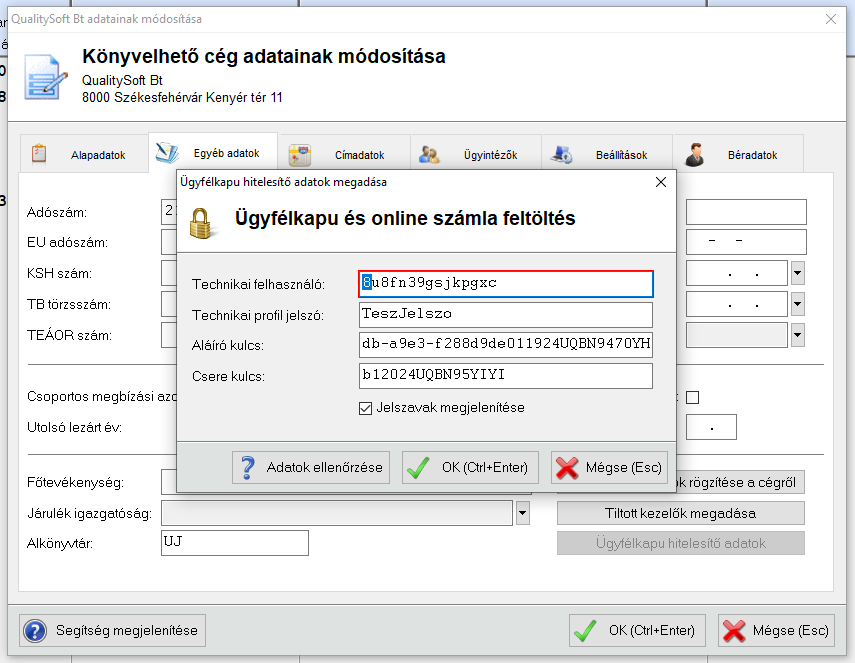Uncheck Jelszavak megjelenítése checkbox
The height and width of the screenshot is (663, 855).
click(x=365, y=408)
